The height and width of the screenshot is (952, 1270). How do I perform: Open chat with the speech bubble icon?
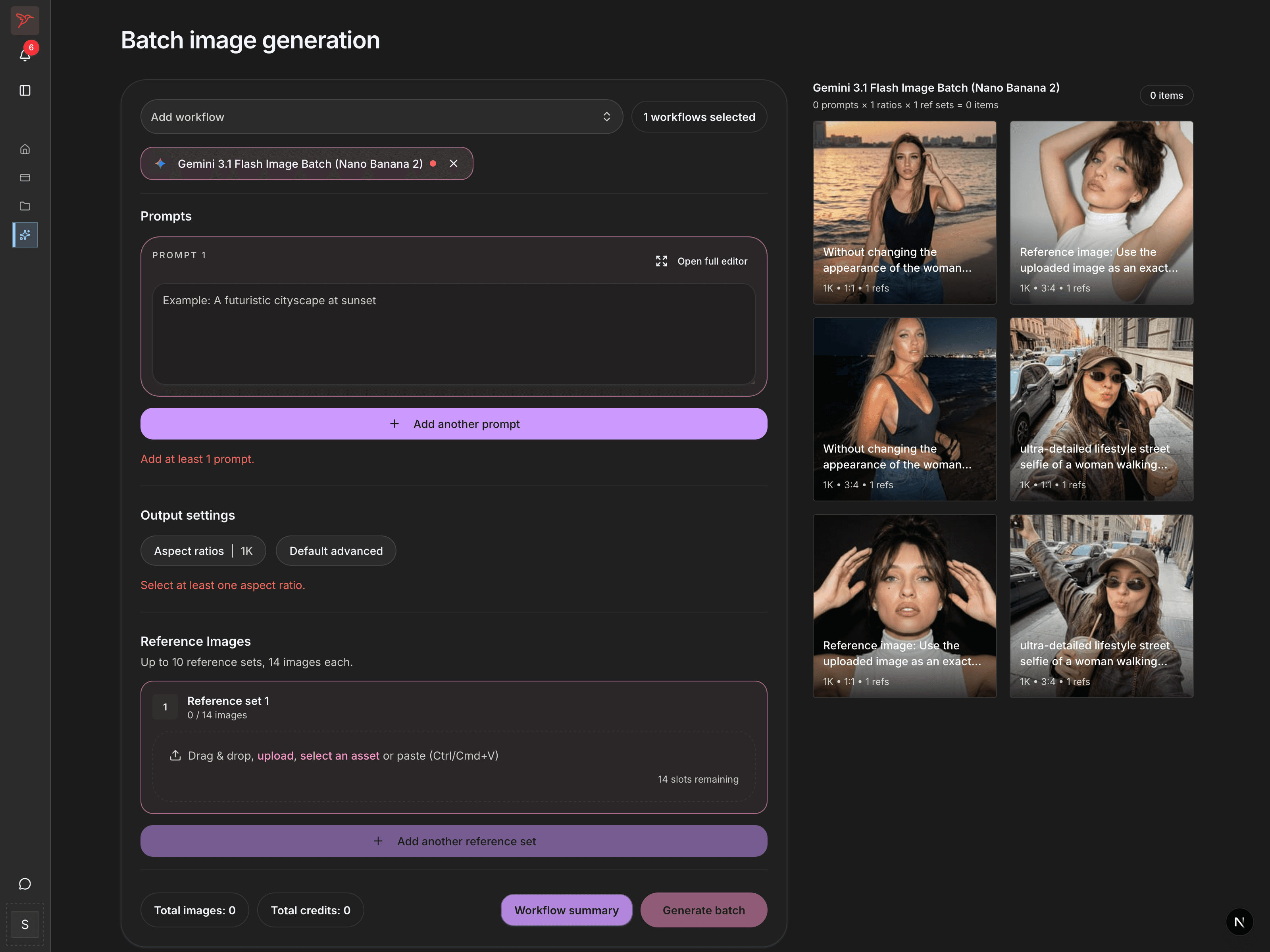click(25, 884)
